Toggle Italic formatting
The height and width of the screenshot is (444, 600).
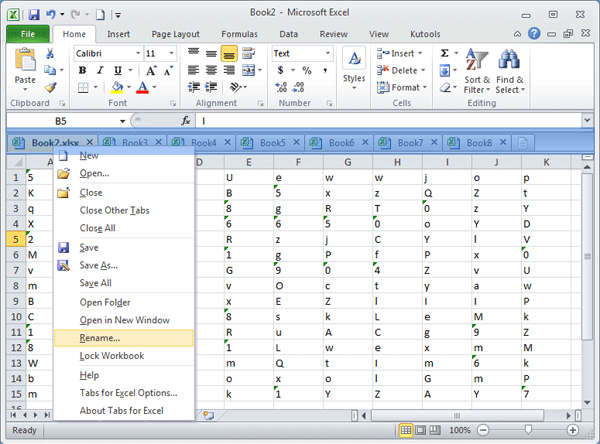coord(99,70)
